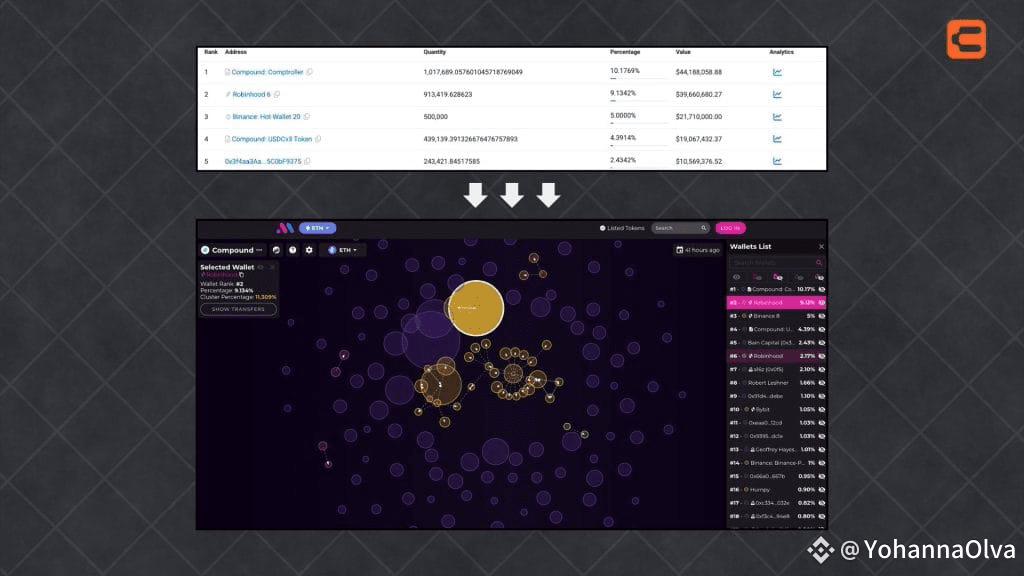Copy the 0x3f4aa3Aa...5C0bF9375 address
Screen dimensions: 1024x576
pos(308,161)
